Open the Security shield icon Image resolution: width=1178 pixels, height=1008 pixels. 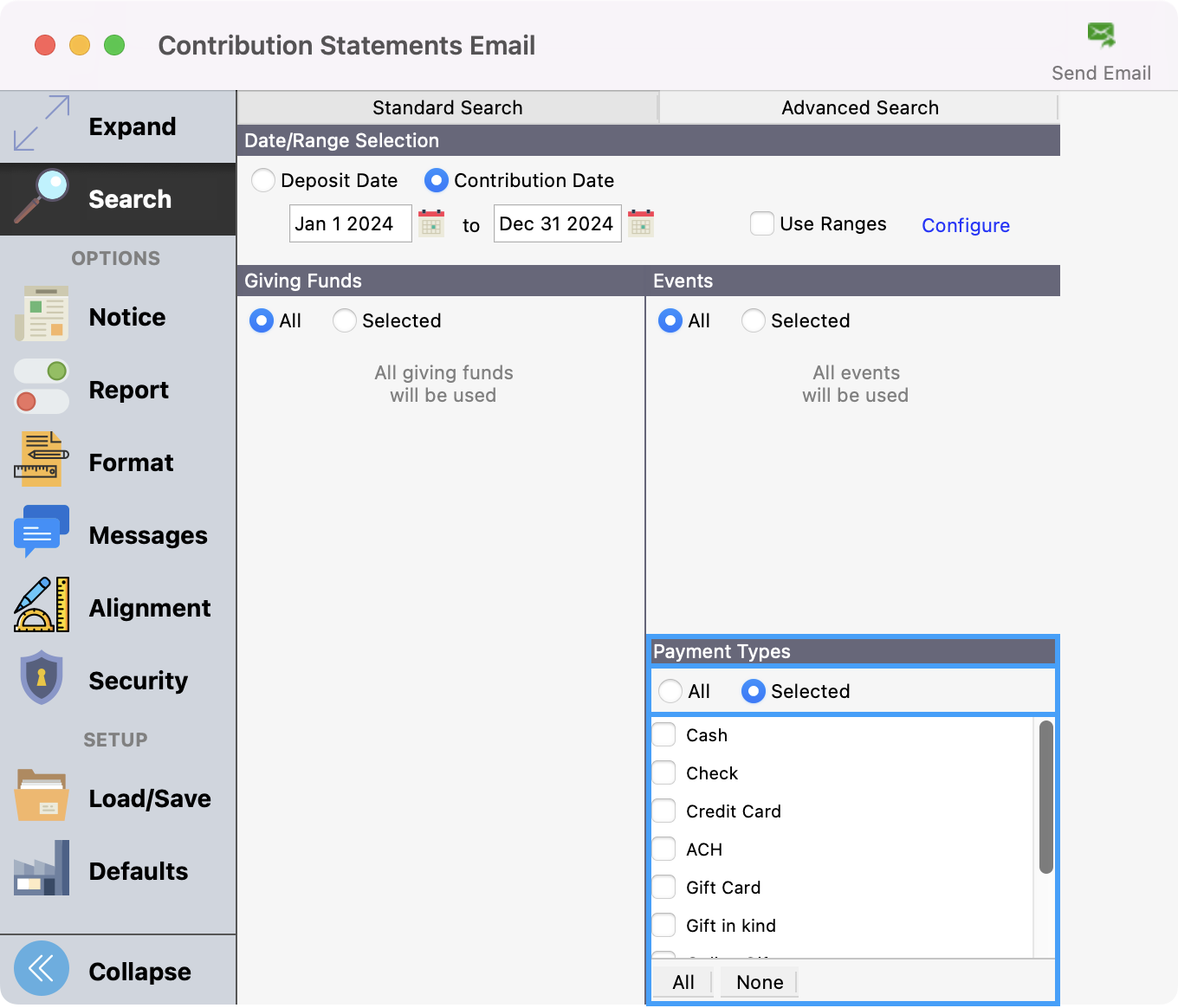[42, 678]
